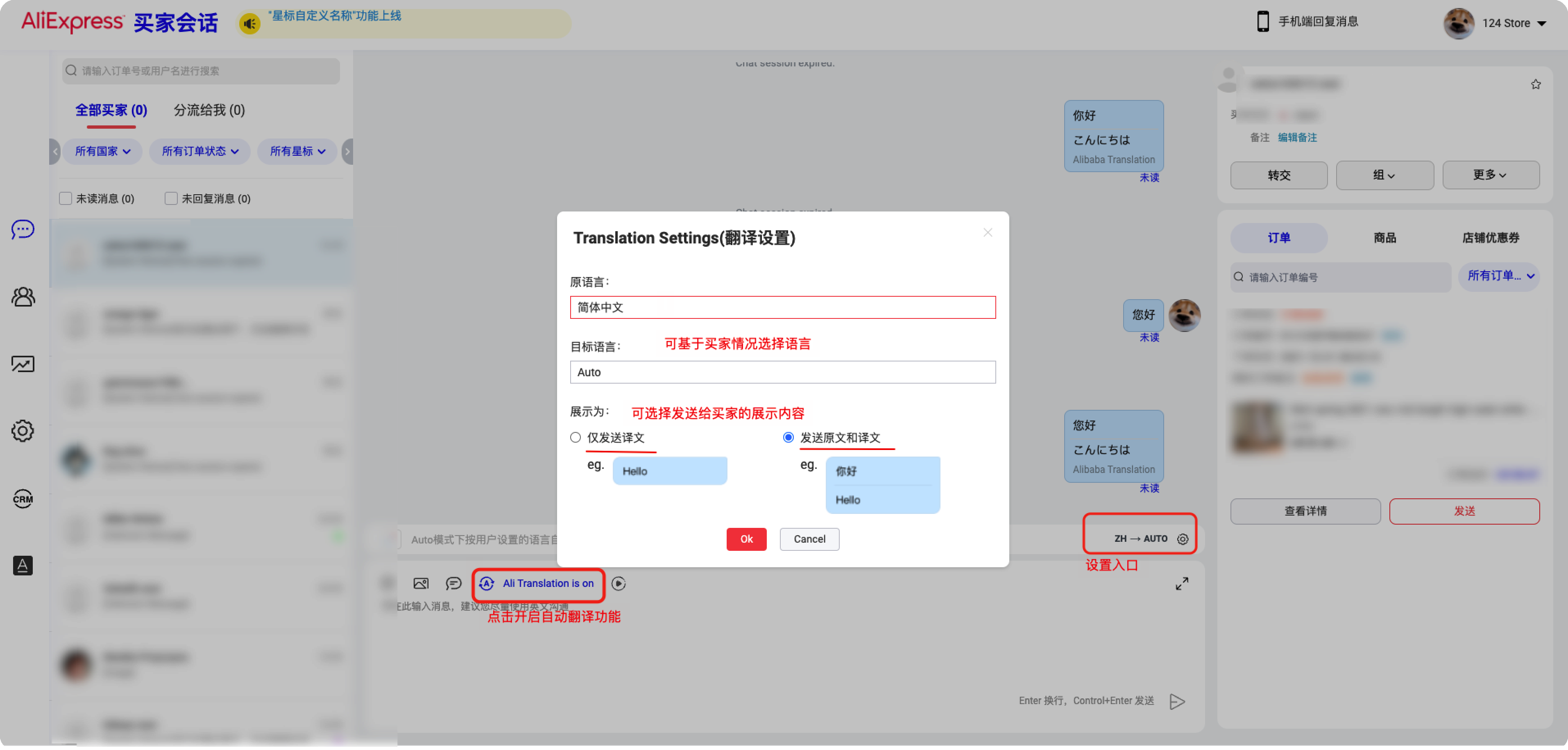The width and height of the screenshot is (1568, 750).
Task: Click Cancel in Translation Settings
Action: 809,540
